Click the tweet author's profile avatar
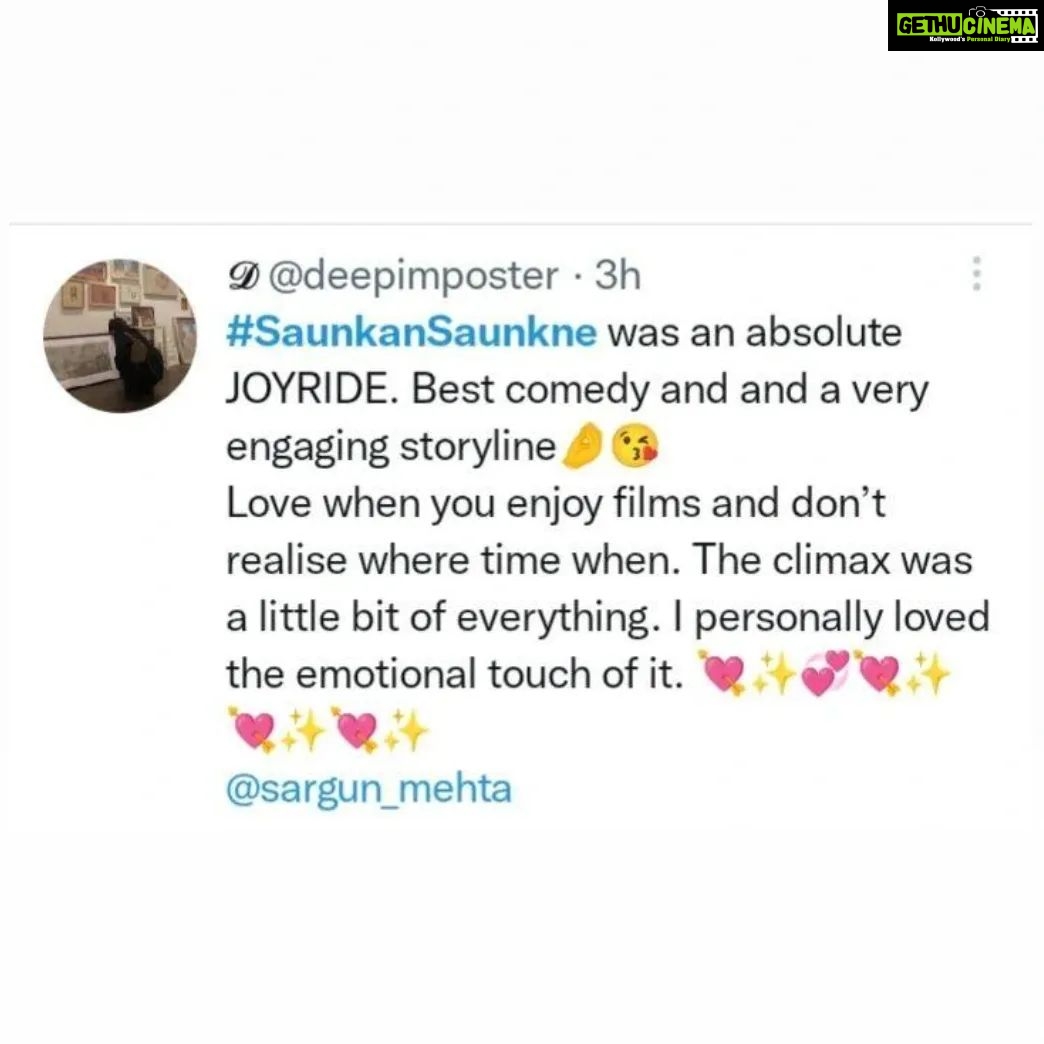Viewport: 1044px width, 1044px height. pos(121,336)
